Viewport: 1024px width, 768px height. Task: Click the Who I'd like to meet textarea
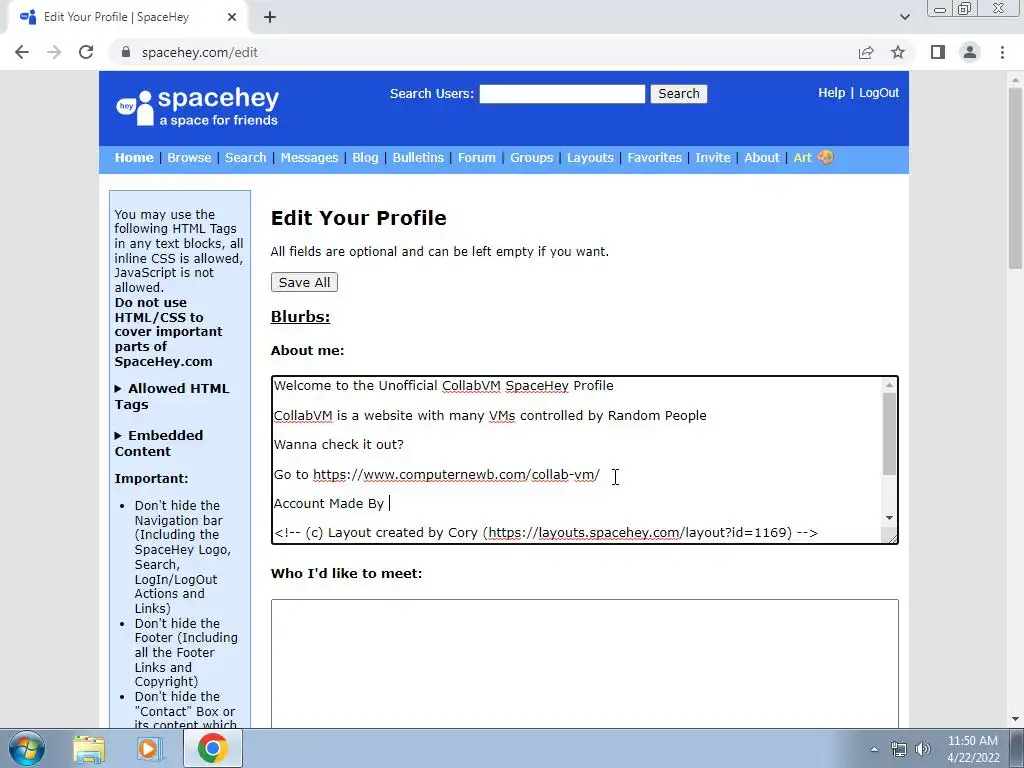(584, 664)
